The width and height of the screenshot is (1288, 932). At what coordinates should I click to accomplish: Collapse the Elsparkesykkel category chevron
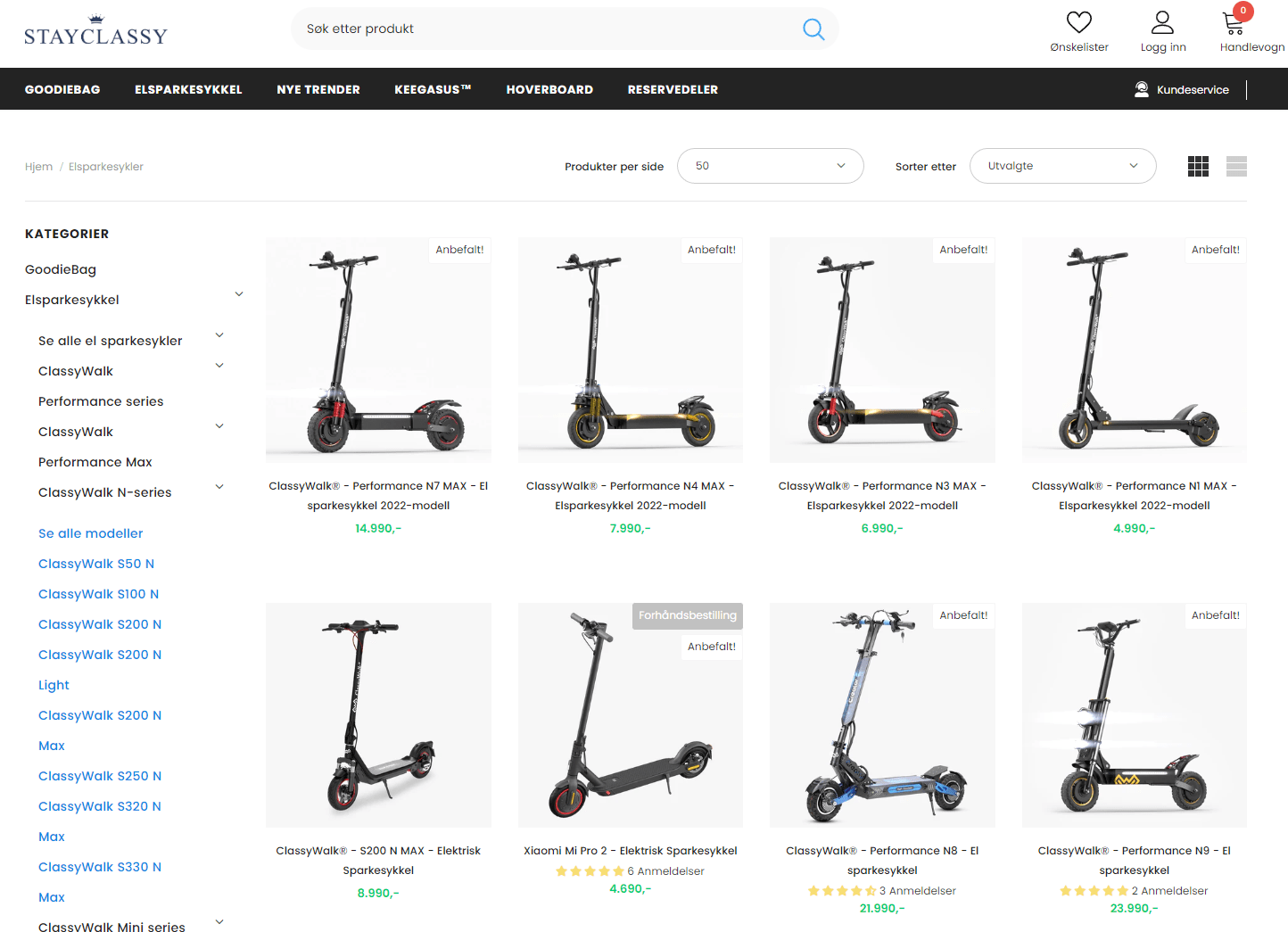click(x=238, y=294)
